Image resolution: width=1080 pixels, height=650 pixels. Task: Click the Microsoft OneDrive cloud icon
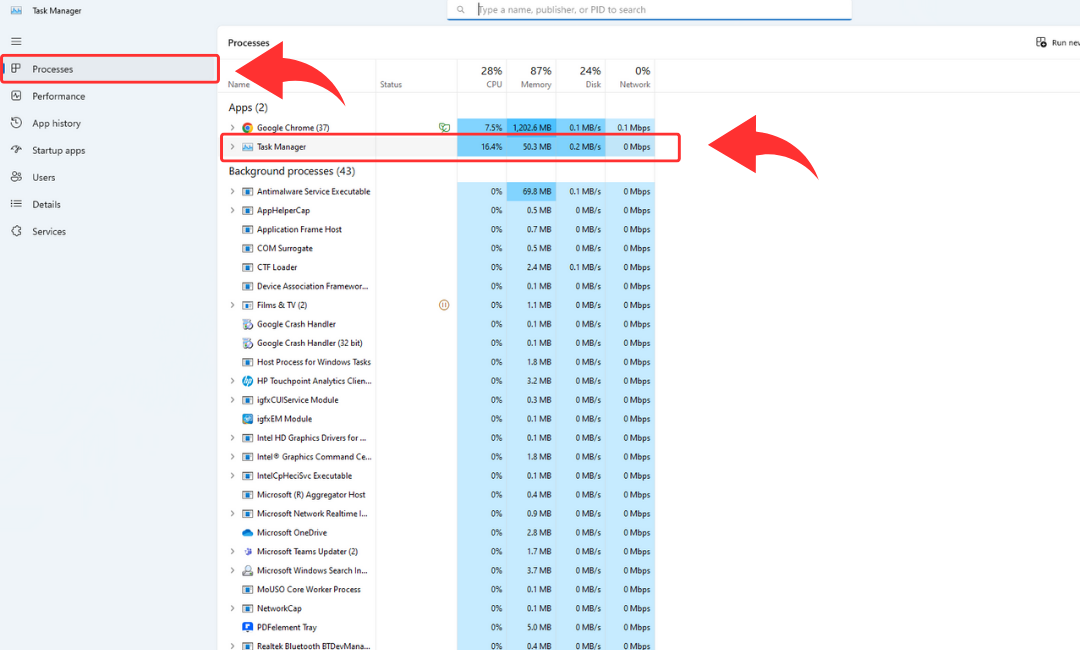247,533
